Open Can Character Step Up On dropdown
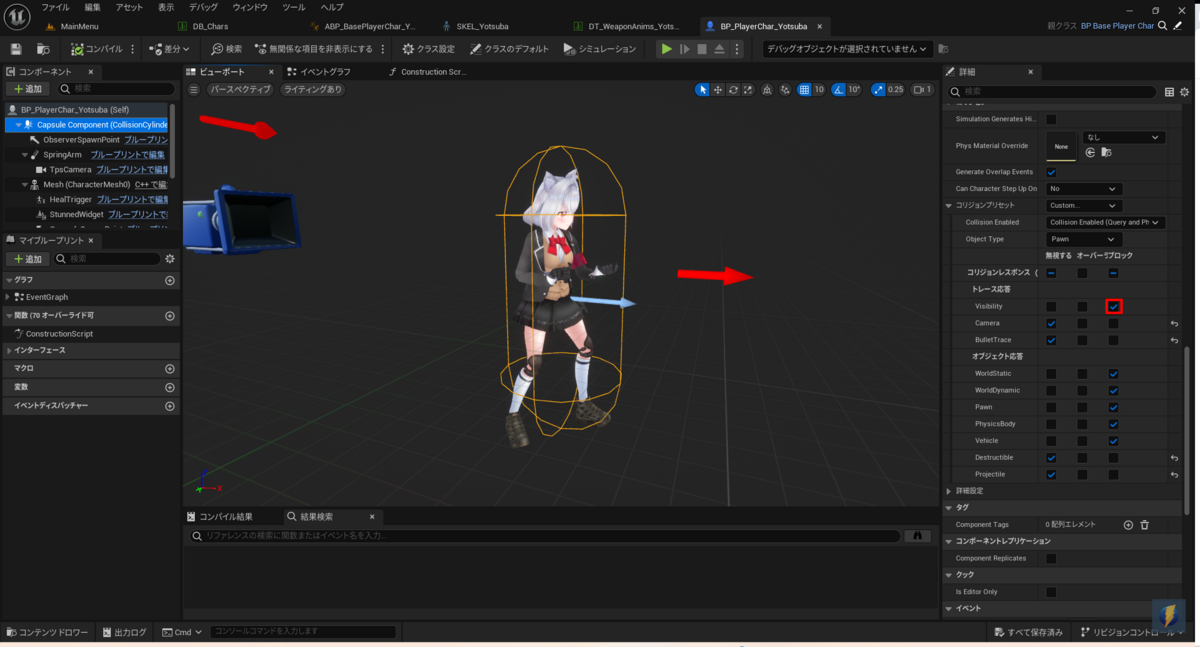The height and width of the screenshot is (647, 1200). coord(1084,188)
